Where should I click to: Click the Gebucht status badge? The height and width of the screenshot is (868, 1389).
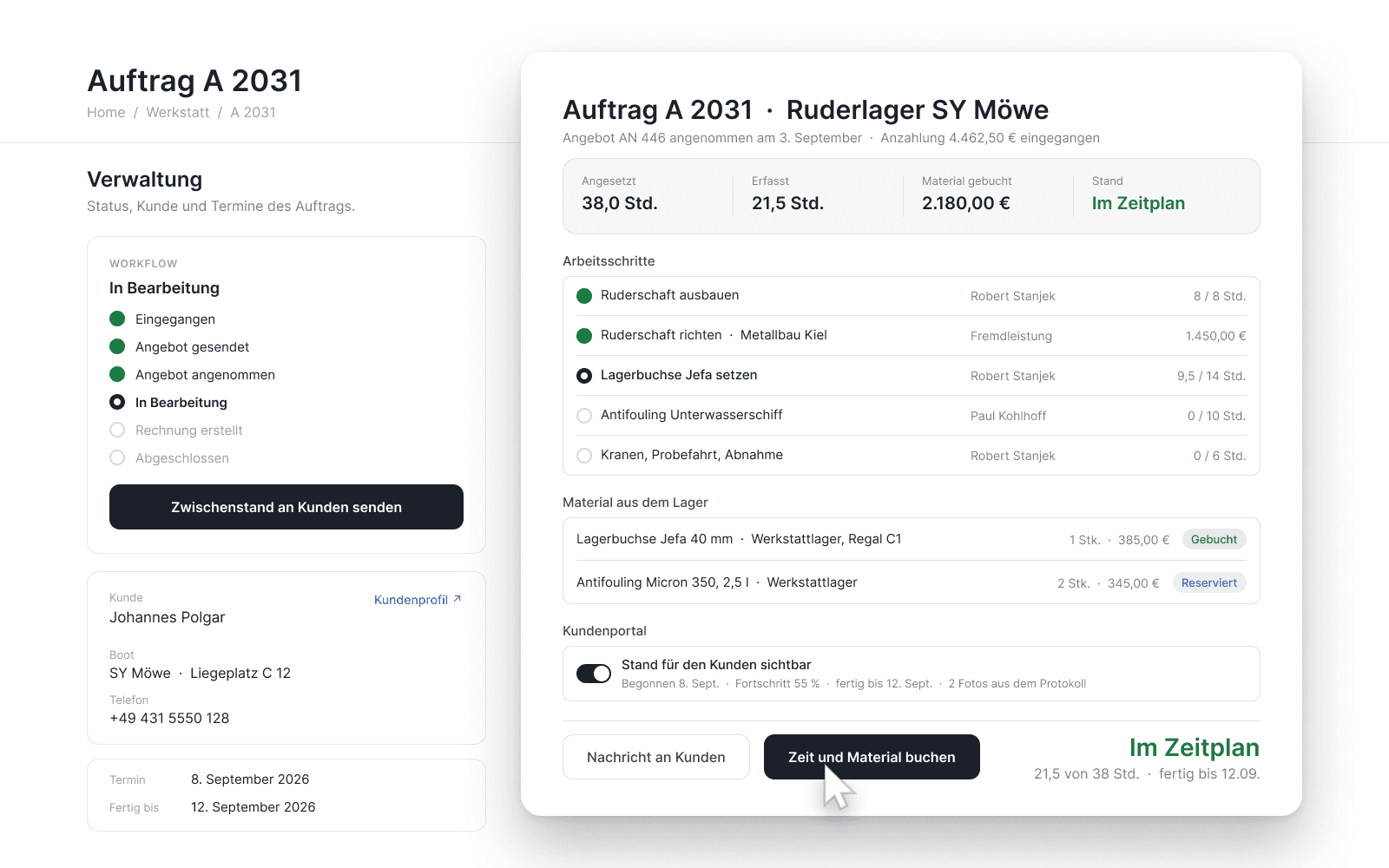coord(1214,539)
